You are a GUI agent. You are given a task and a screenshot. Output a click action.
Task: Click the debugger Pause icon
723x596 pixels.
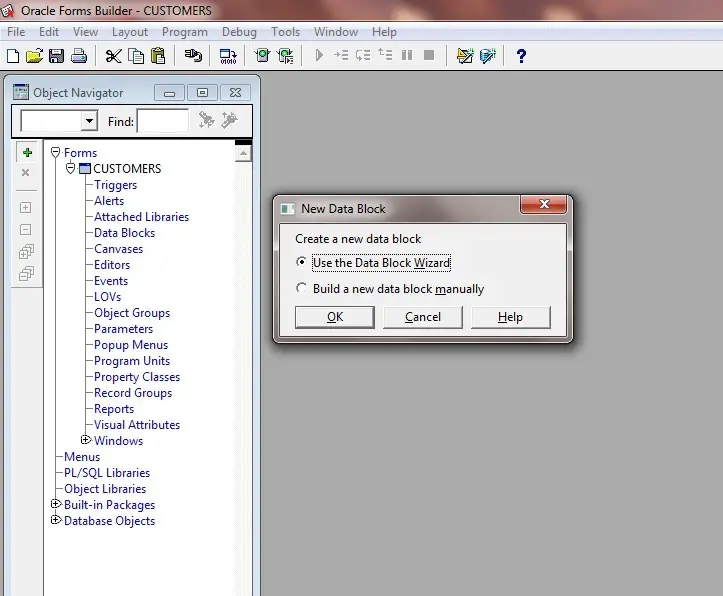click(407, 55)
